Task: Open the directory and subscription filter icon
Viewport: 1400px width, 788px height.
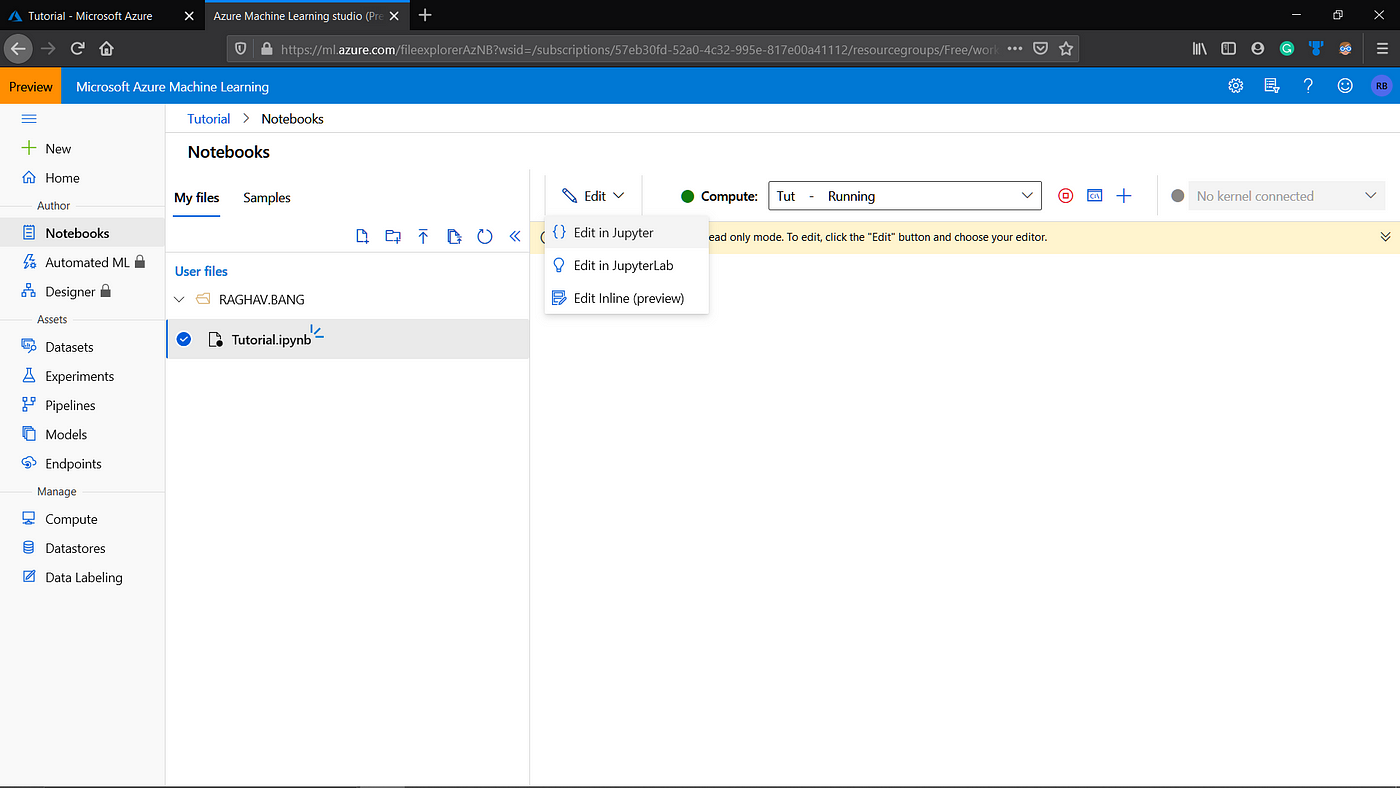Action: pyautogui.click(x=1272, y=86)
